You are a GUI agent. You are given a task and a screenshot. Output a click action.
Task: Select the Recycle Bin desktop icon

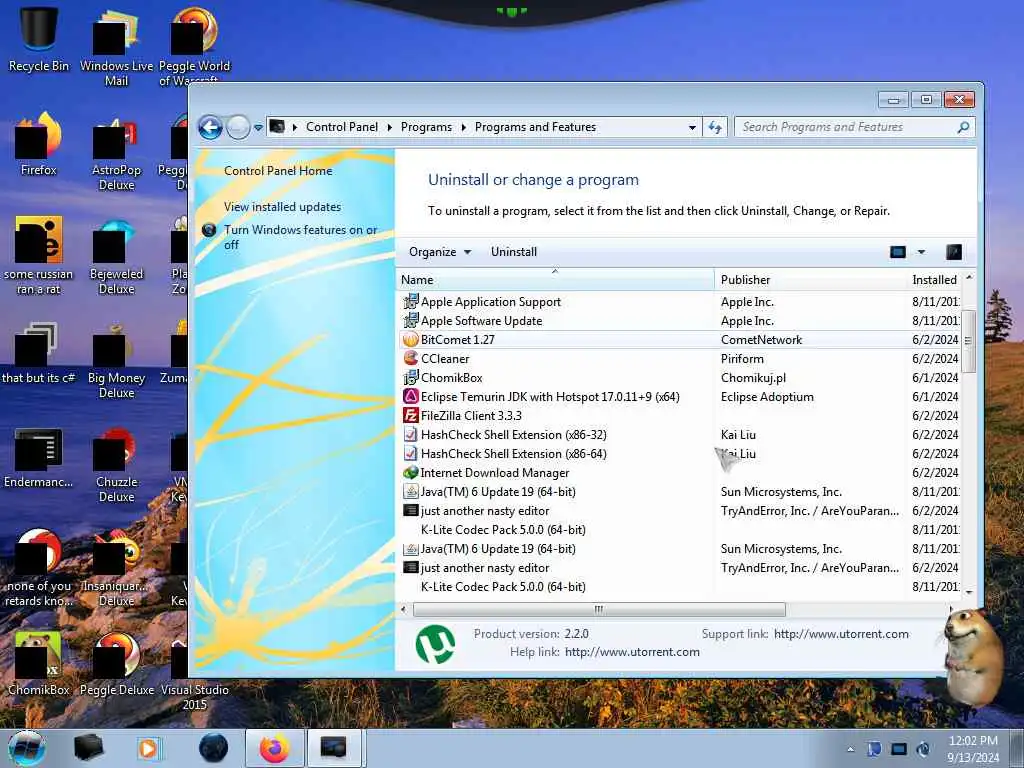[x=39, y=39]
